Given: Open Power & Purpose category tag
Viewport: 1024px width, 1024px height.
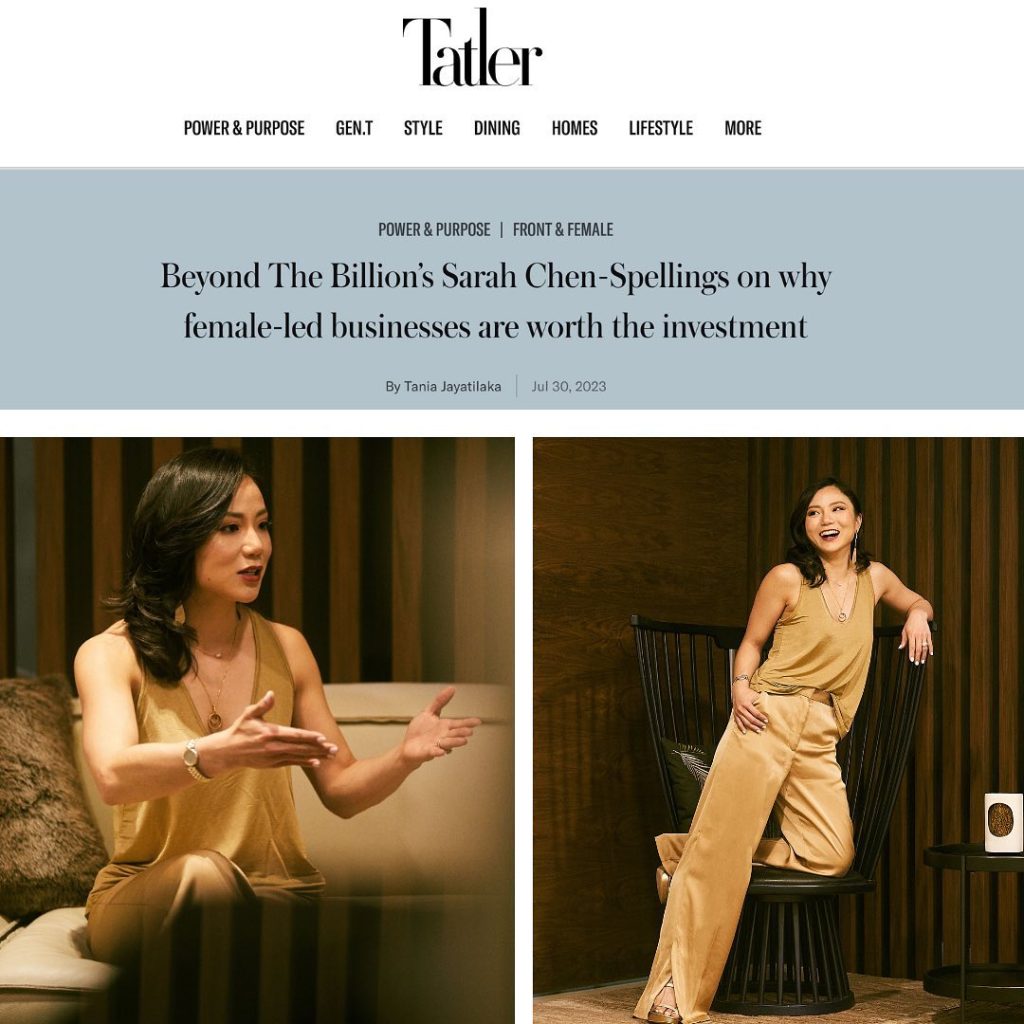Looking at the screenshot, I should tap(434, 230).
